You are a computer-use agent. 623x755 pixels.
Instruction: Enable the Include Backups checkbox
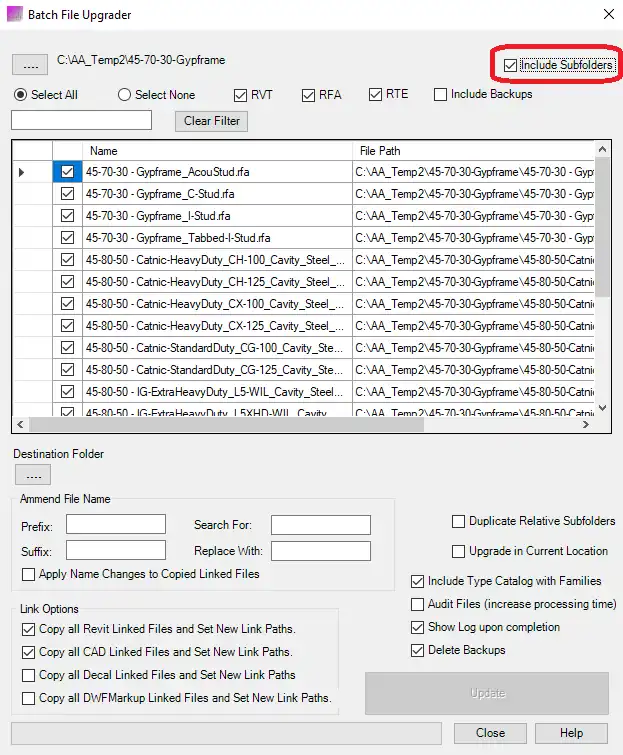pyautogui.click(x=441, y=95)
